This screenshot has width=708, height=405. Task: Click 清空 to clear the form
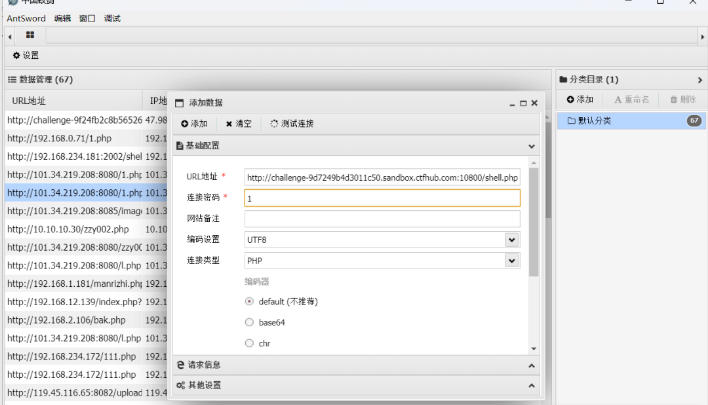[238, 123]
